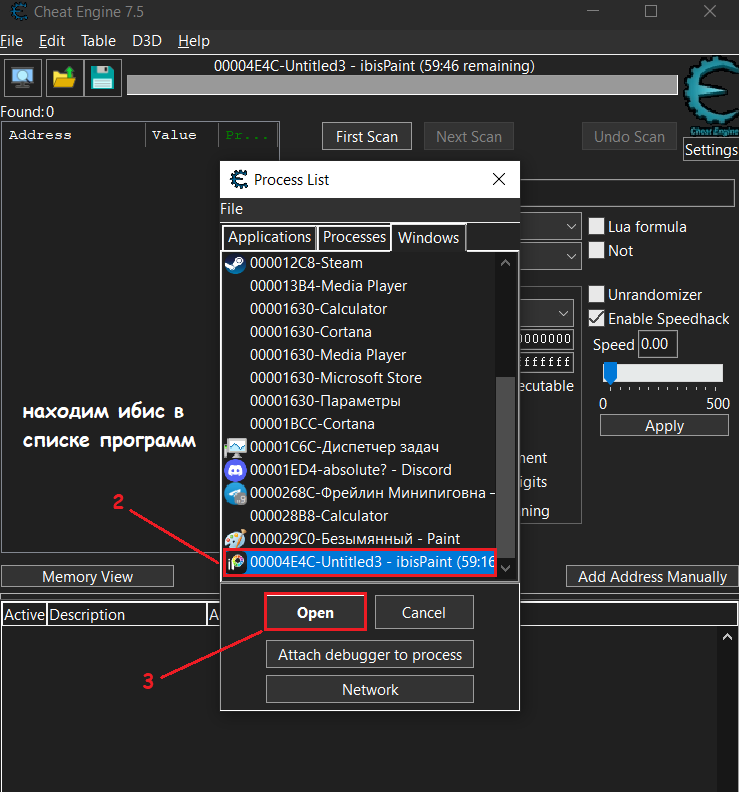The height and width of the screenshot is (792, 739).
Task: Select 00001630-Cortana entry
Action: coord(311,332)
